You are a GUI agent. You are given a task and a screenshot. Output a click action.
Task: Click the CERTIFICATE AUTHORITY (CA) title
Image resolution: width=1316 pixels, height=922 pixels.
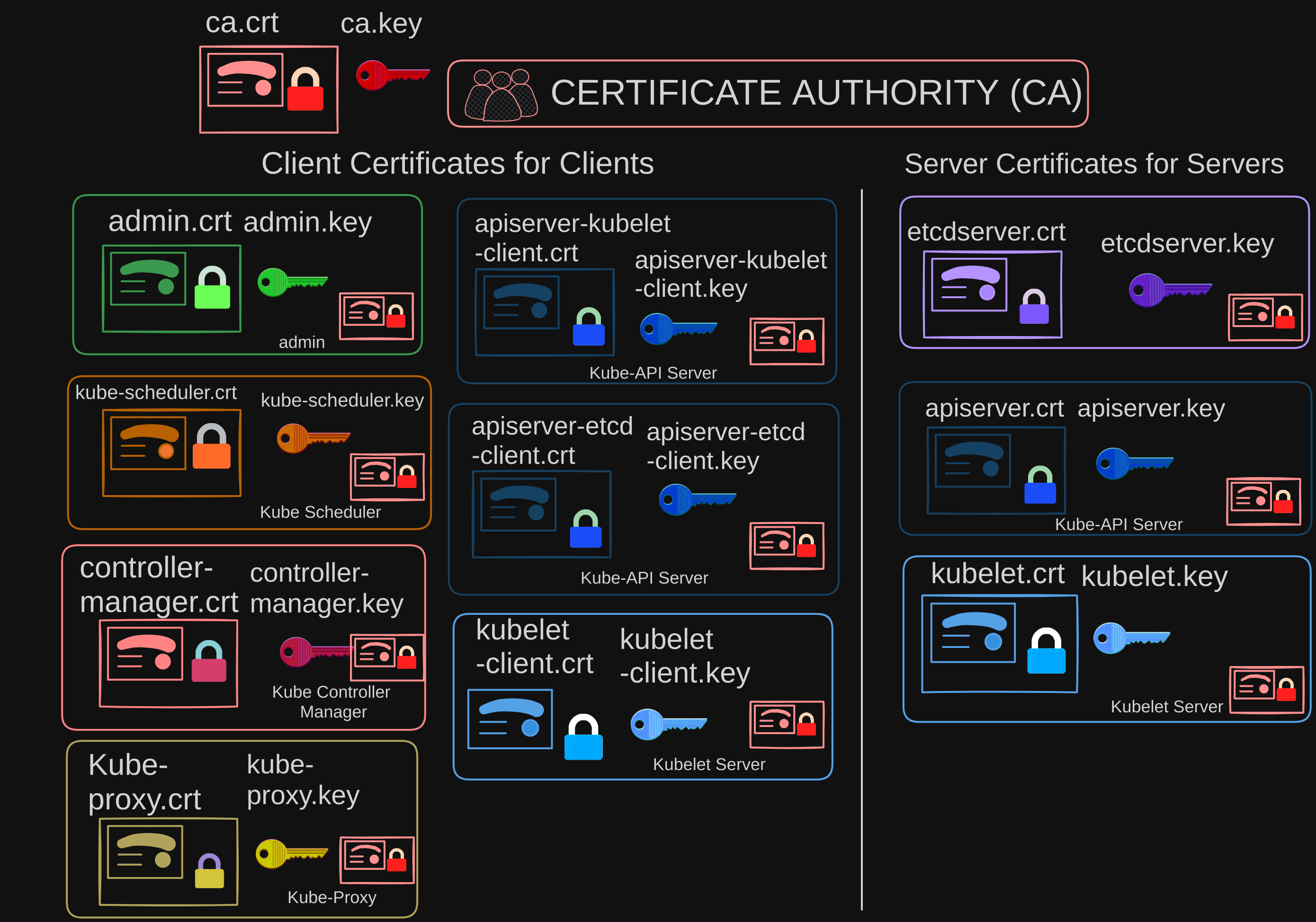[x=816, y=93]
